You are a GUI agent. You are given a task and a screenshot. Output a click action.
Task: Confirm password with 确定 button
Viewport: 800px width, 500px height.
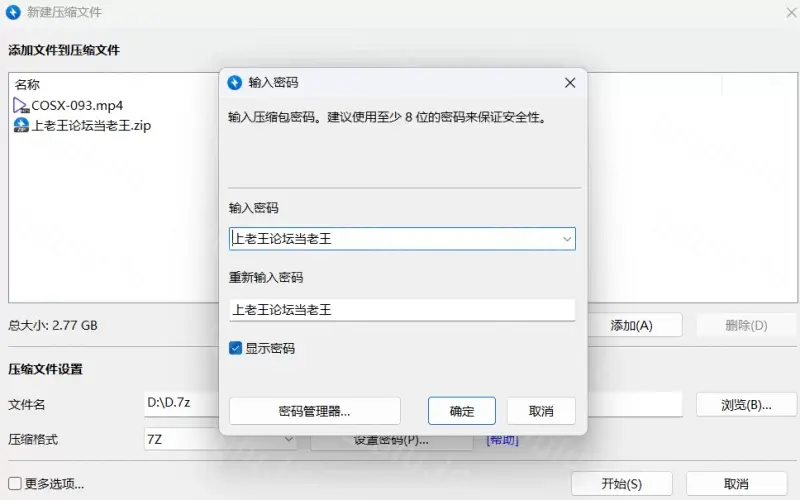click(x=462, y=411)
